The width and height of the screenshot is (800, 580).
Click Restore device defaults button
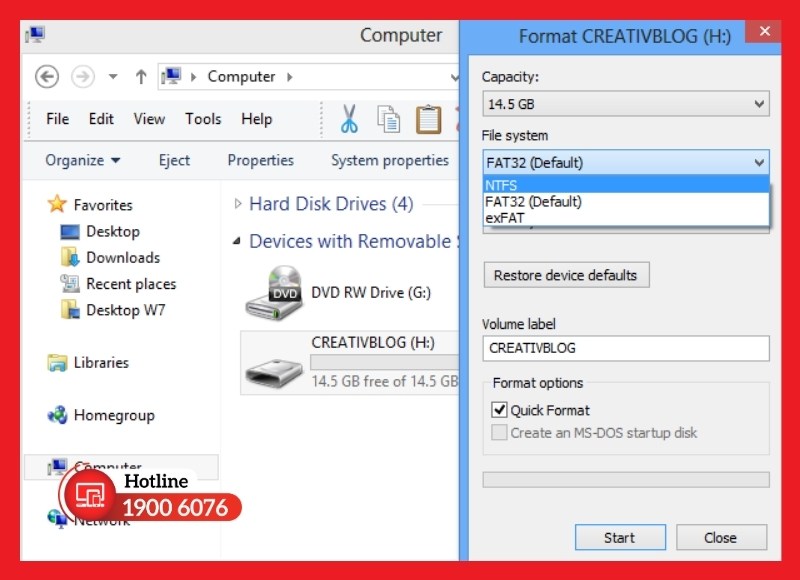point(566,275)
